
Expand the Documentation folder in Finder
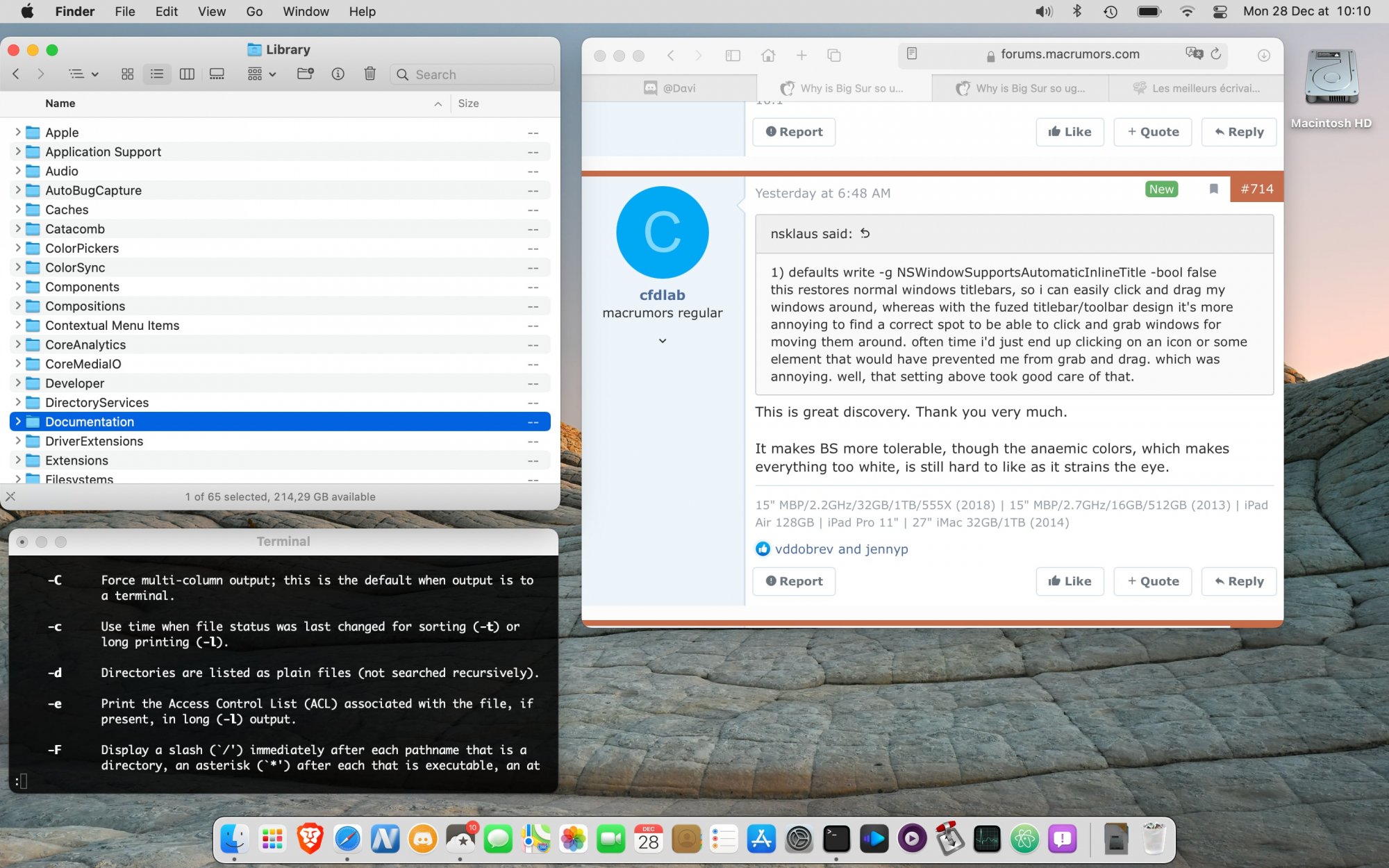17,421
